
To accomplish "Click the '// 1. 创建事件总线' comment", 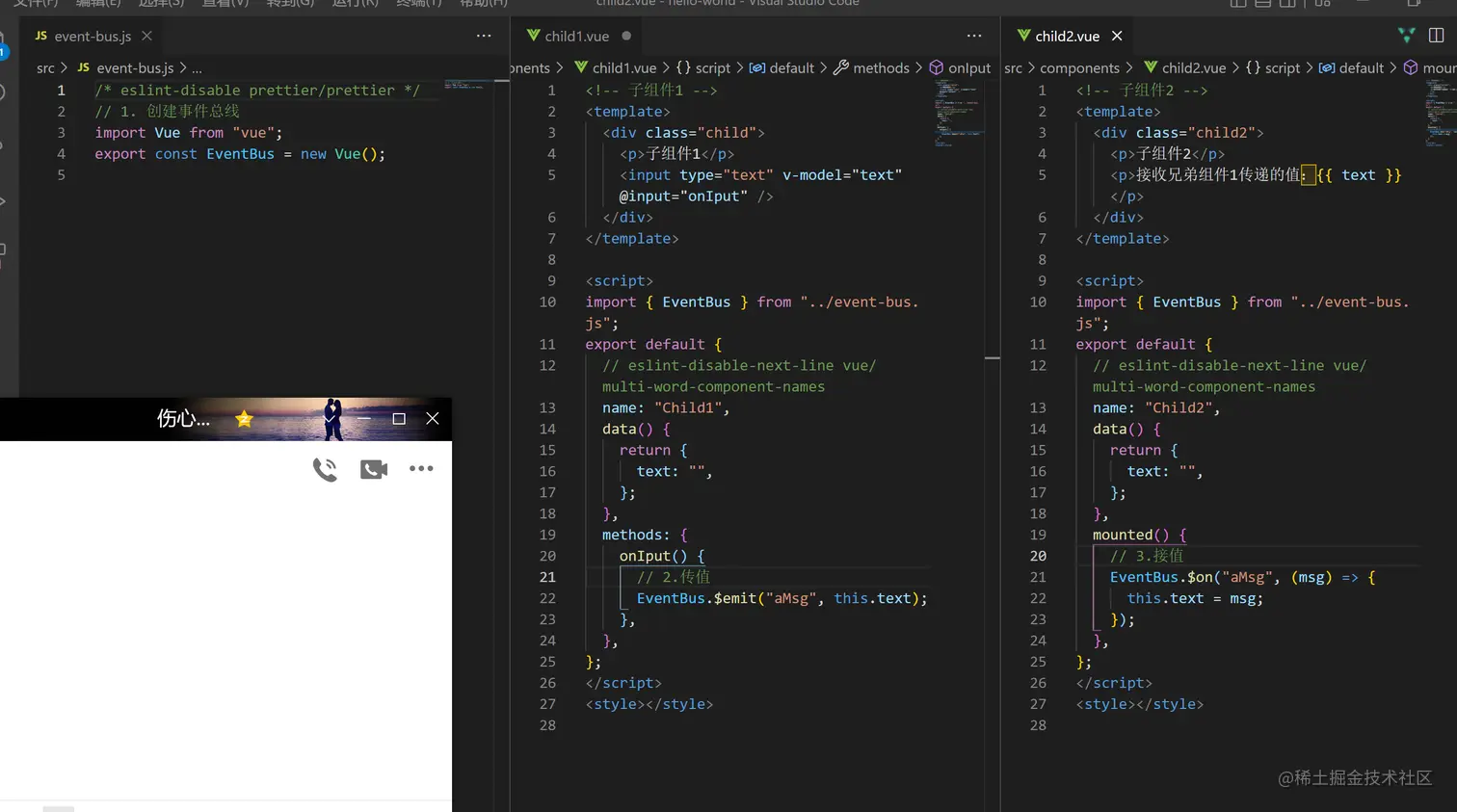I will point(167,112).
